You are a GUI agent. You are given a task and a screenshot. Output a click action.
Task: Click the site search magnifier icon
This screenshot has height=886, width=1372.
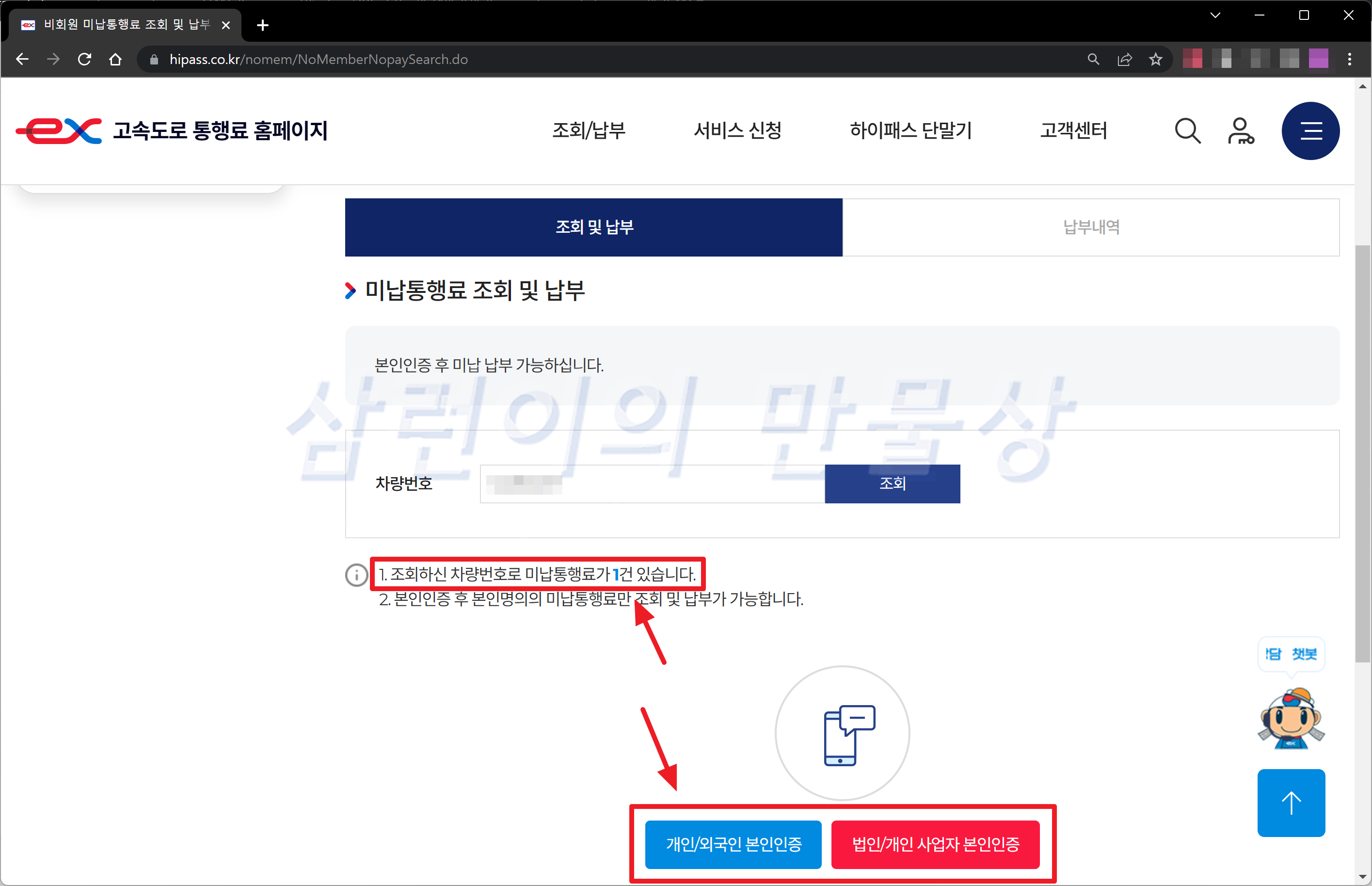point(1187,131)
